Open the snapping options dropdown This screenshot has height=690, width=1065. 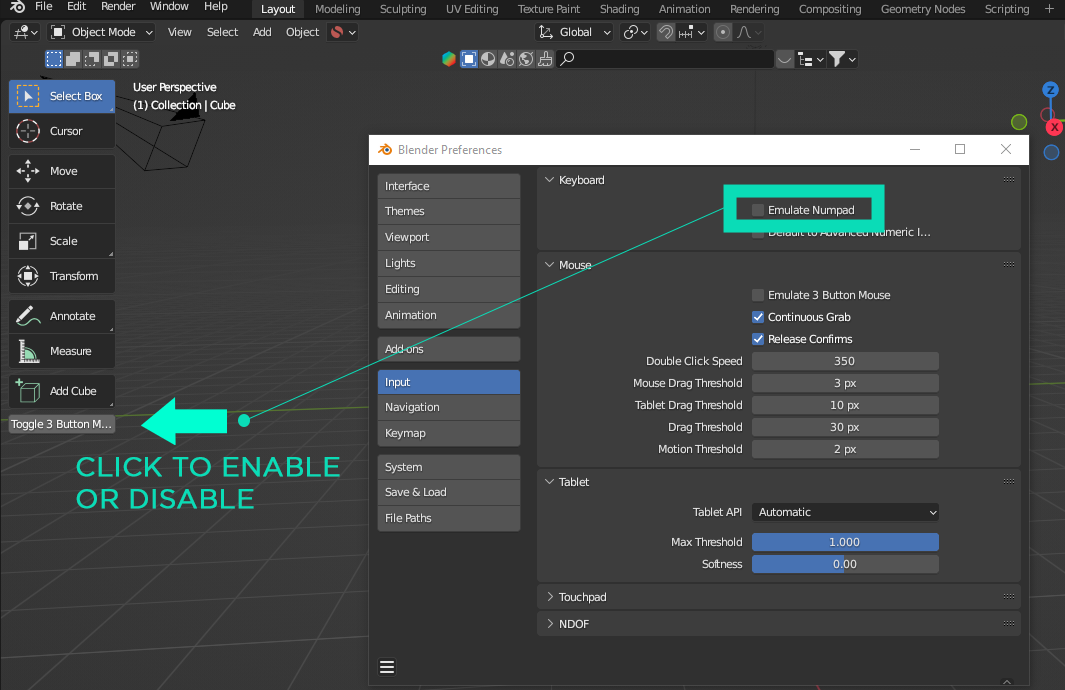(692, 32)
